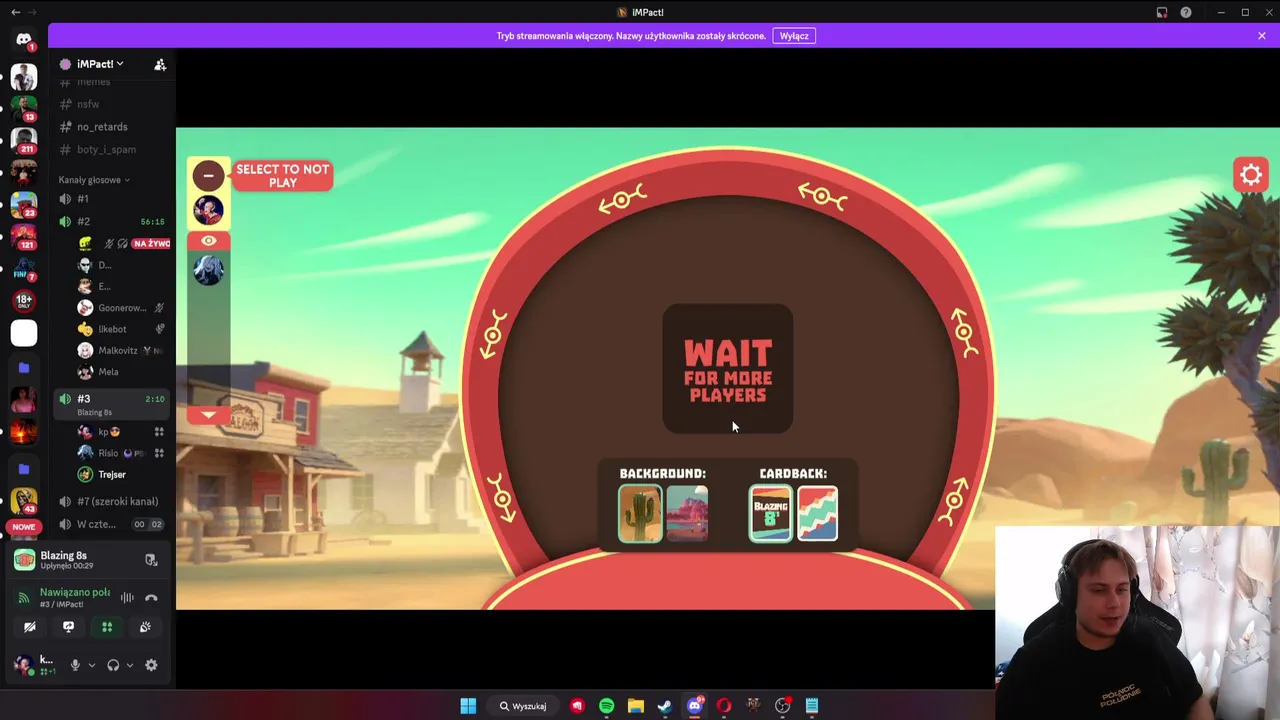Image resolution: width=1280 pixels, height=720 pixels.
Task: Open Blazing 8s game settings gear
Action: coord(1251,176)
